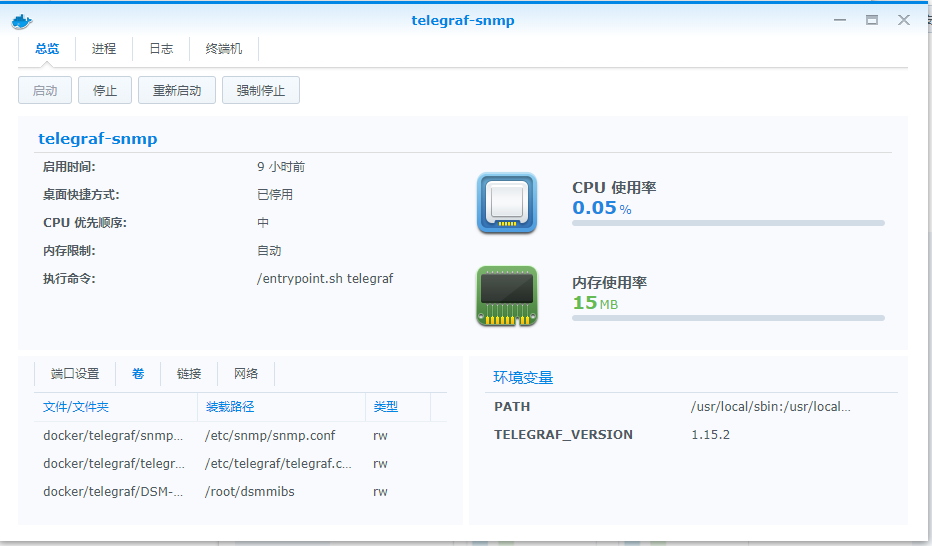Sort by 装载路径 column header
Viewport: 932px width, 546px height.
pyautogui.click(x=281, y=407)
